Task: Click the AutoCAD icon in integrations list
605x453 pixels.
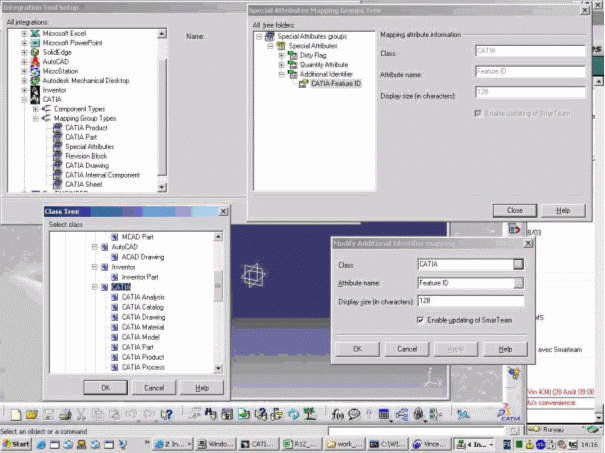Action: pyautogui.click(x=35, y=61)
